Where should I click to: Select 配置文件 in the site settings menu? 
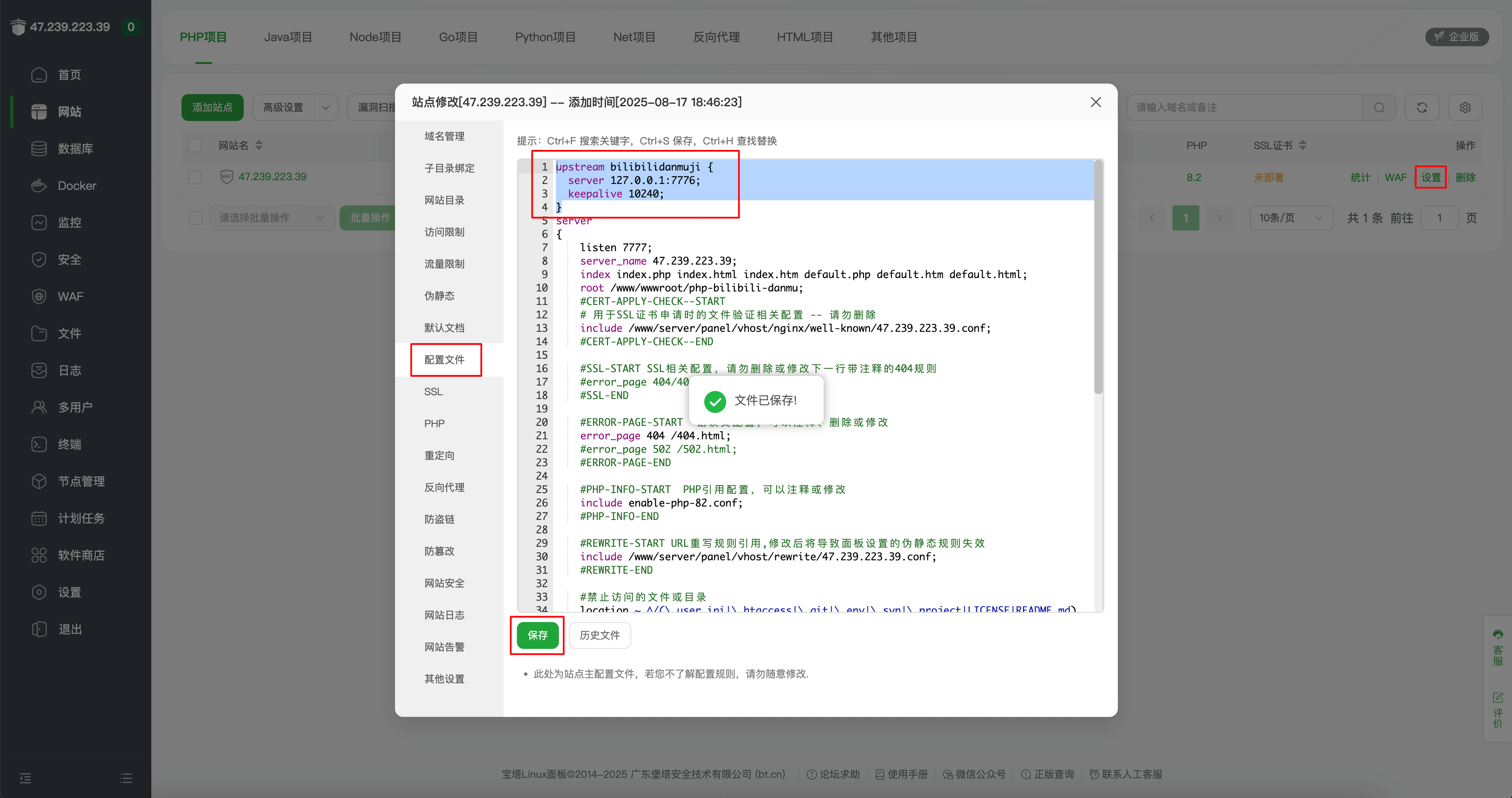point(445,360)
